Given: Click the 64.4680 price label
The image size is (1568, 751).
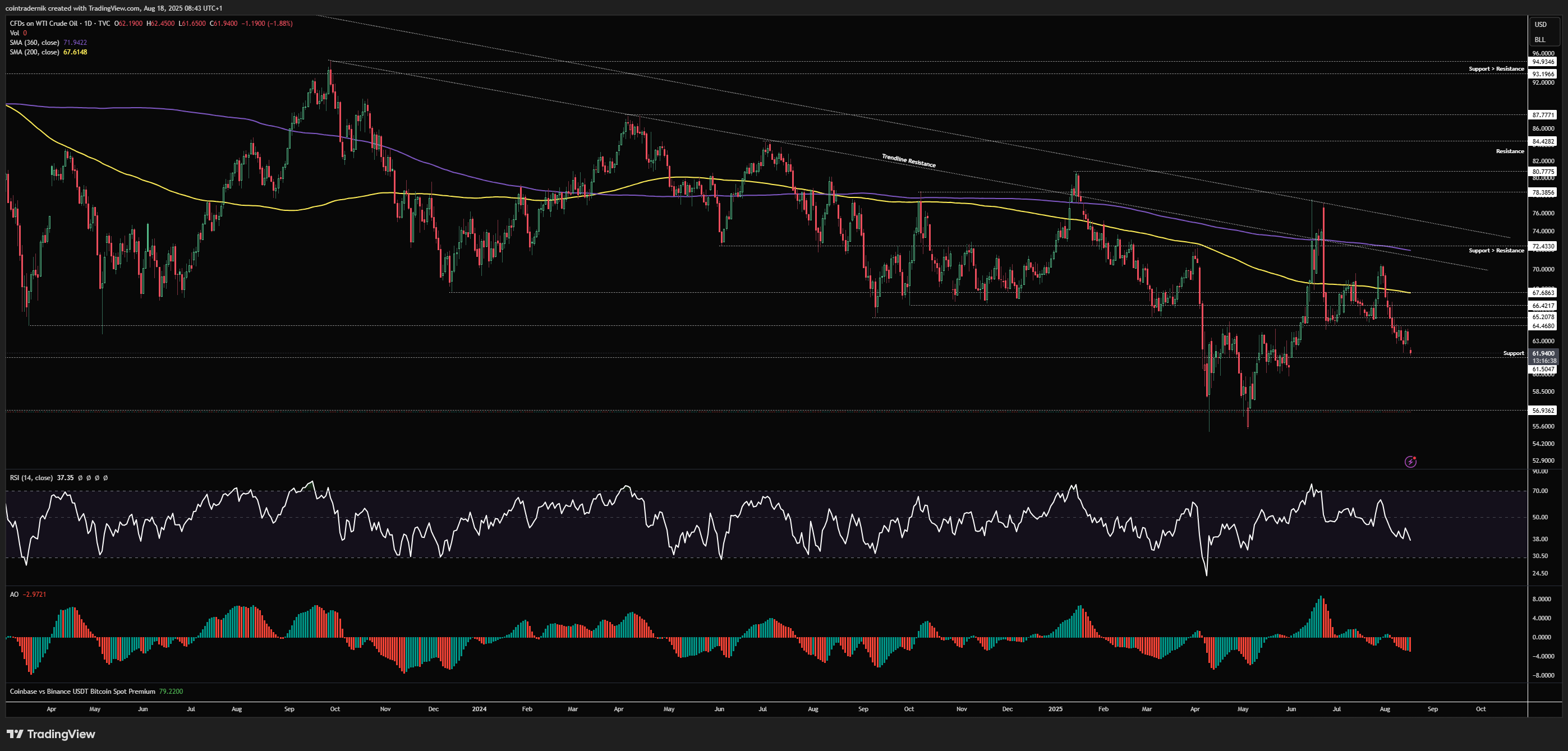Looking at the screenshot, I should click(1543, 326).
